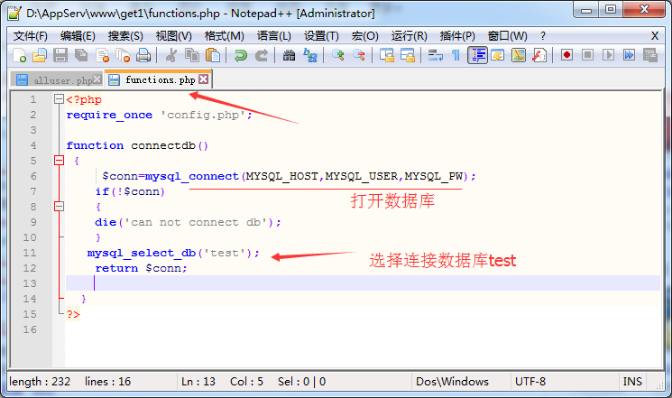Click the New file toolbar icon
Image resolution: width=672 pixels, height=398 pixels.
[19, 55]
